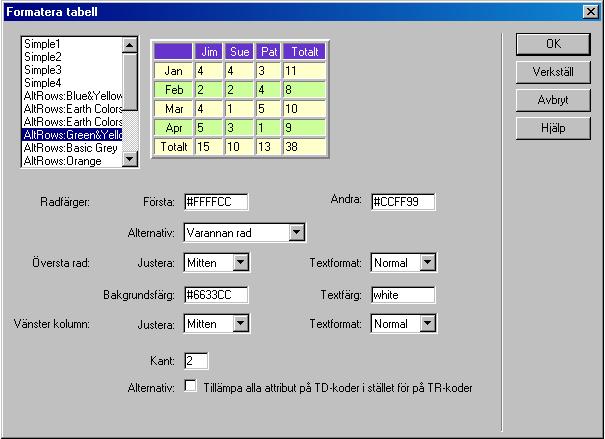Screen dimensions: 605x439
Task: Click the Totalt column header in preview
Action: point(304,52)
